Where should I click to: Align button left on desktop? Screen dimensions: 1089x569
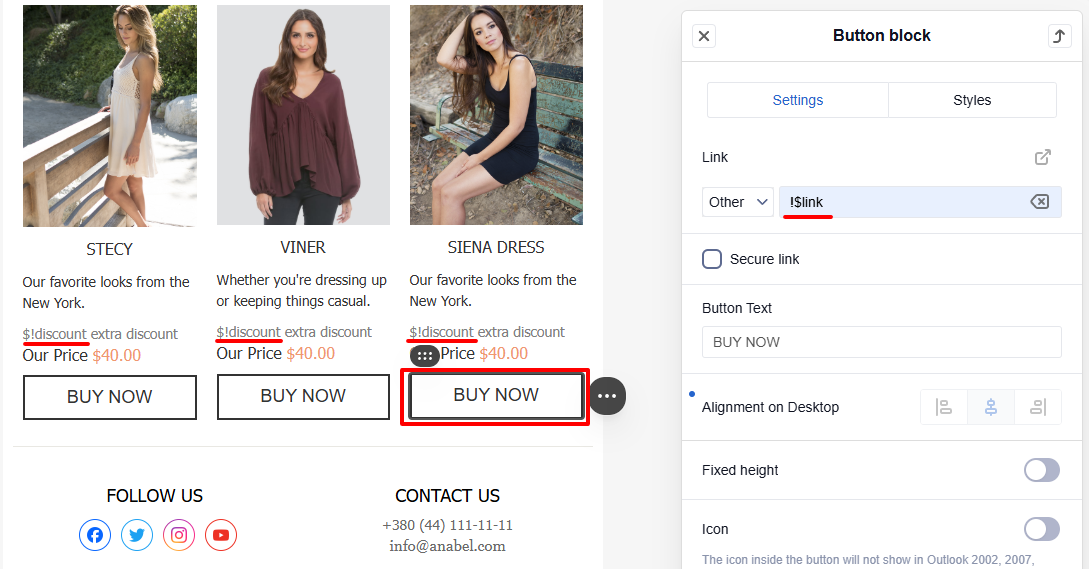click(943, 407)
